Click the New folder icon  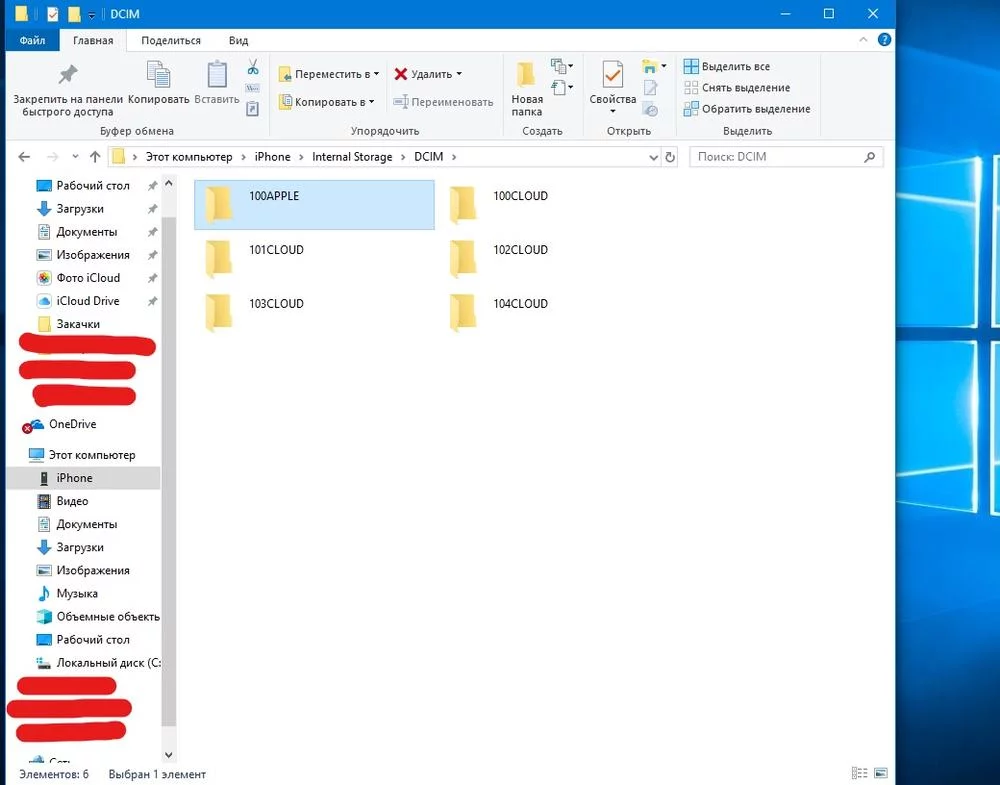pos(526,75)
